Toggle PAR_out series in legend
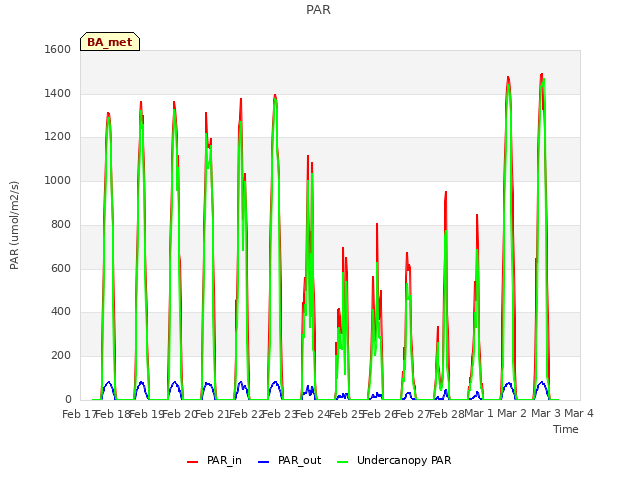 pos(290,460)
